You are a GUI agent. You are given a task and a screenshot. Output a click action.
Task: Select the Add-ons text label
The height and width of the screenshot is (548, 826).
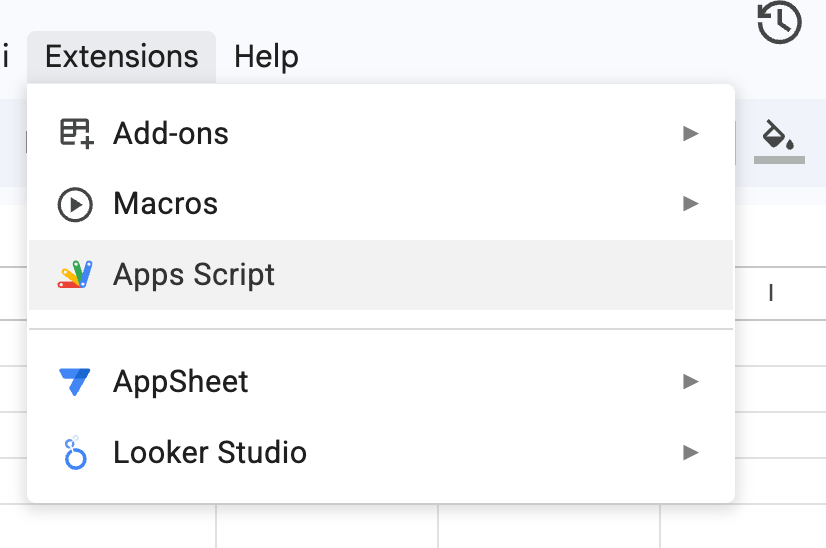171,133
